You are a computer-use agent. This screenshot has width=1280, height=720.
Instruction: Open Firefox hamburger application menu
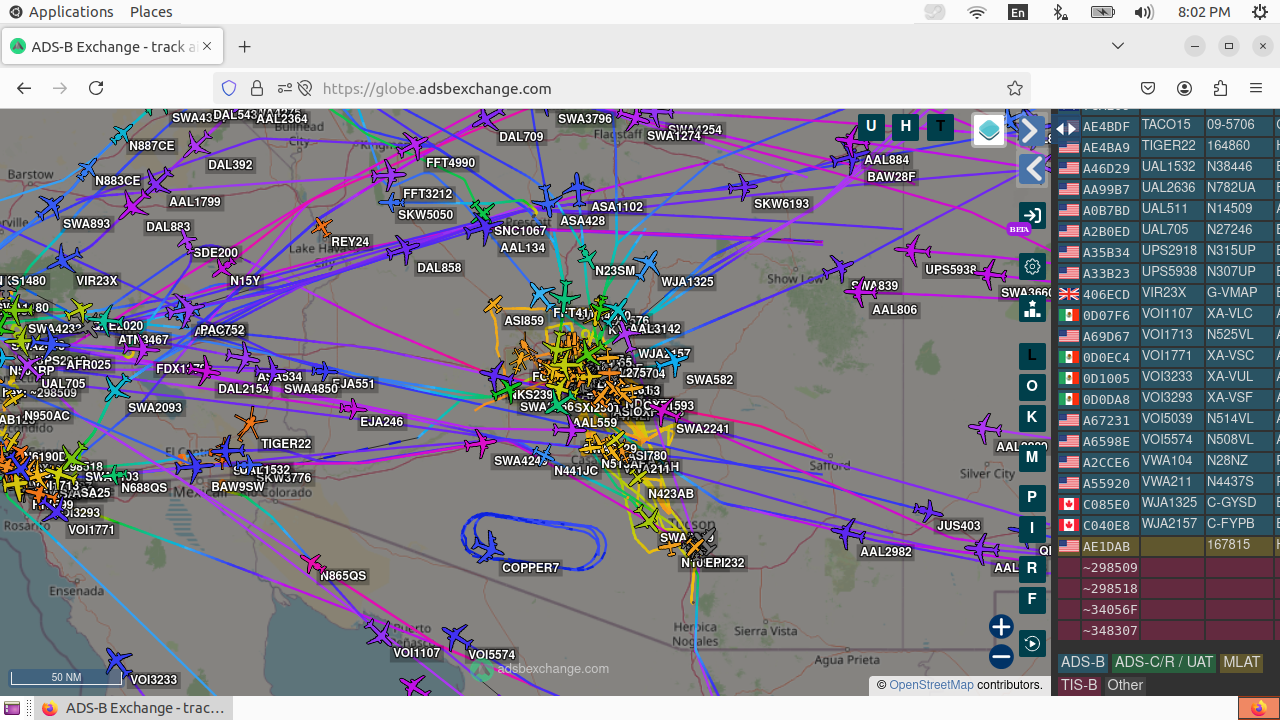click(x=1256, y=88)
